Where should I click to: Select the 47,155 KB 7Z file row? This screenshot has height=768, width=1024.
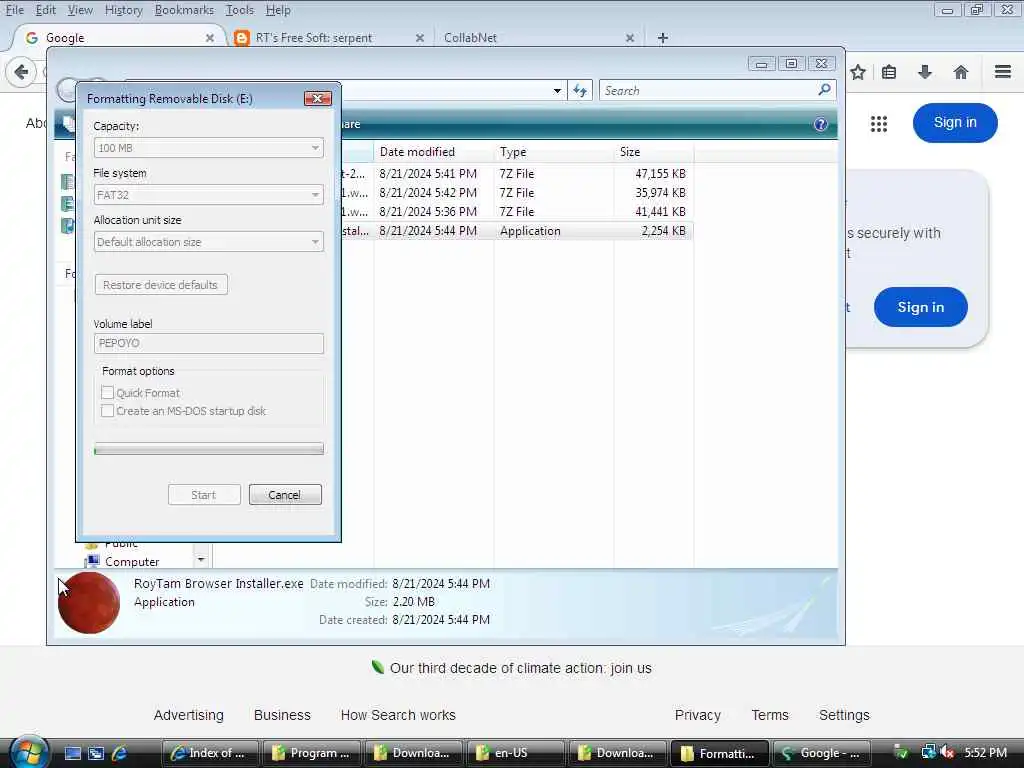(x=517, y=174)
